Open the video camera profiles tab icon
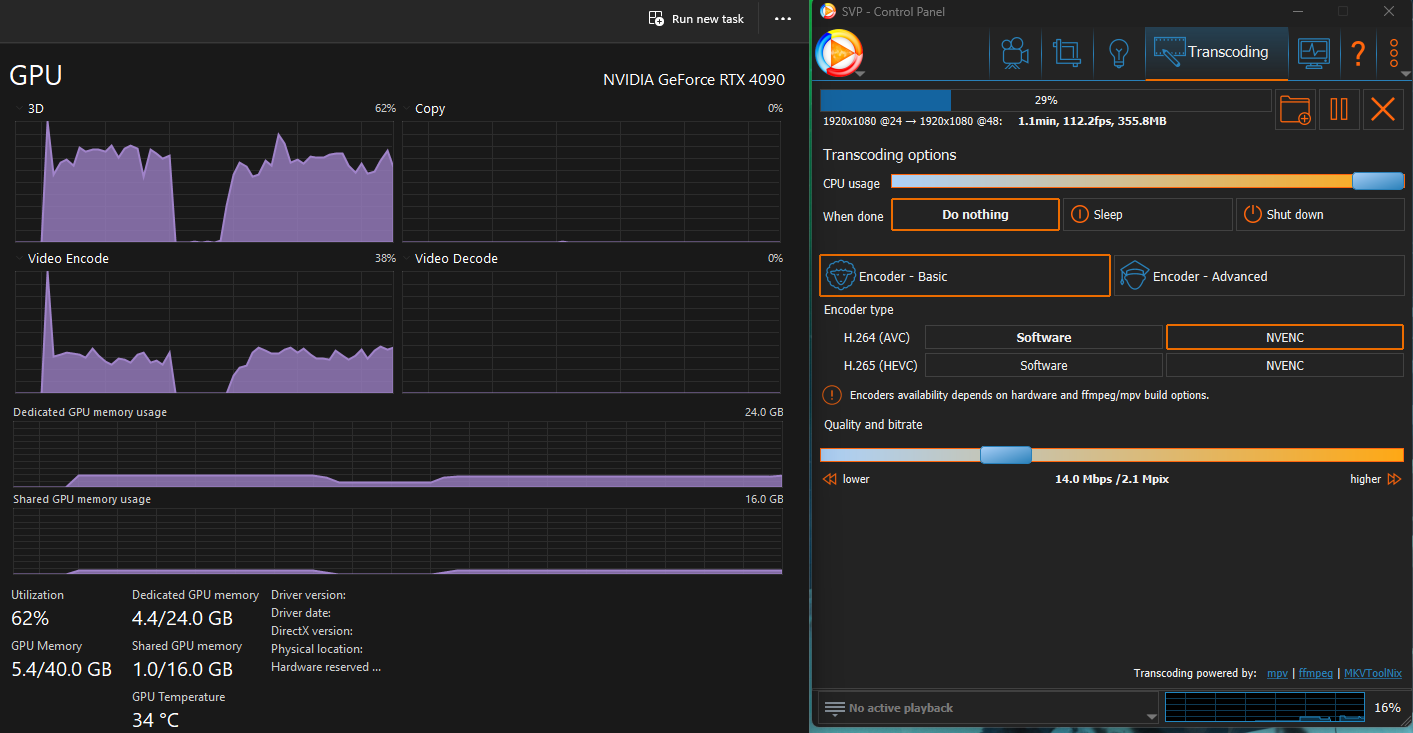The height and width of the screenshot is (733, 1413). point(1015,52)
